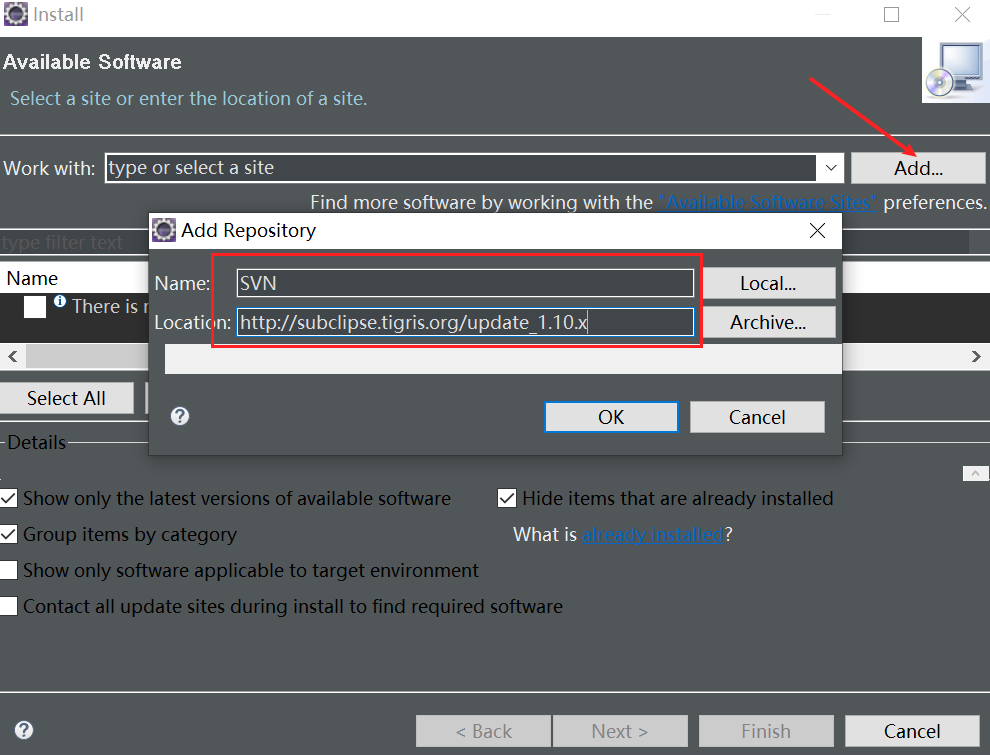Click the Add Repository dialog title icon
The width and height of the screenshot is (990, 755).
tap(163, 230)
